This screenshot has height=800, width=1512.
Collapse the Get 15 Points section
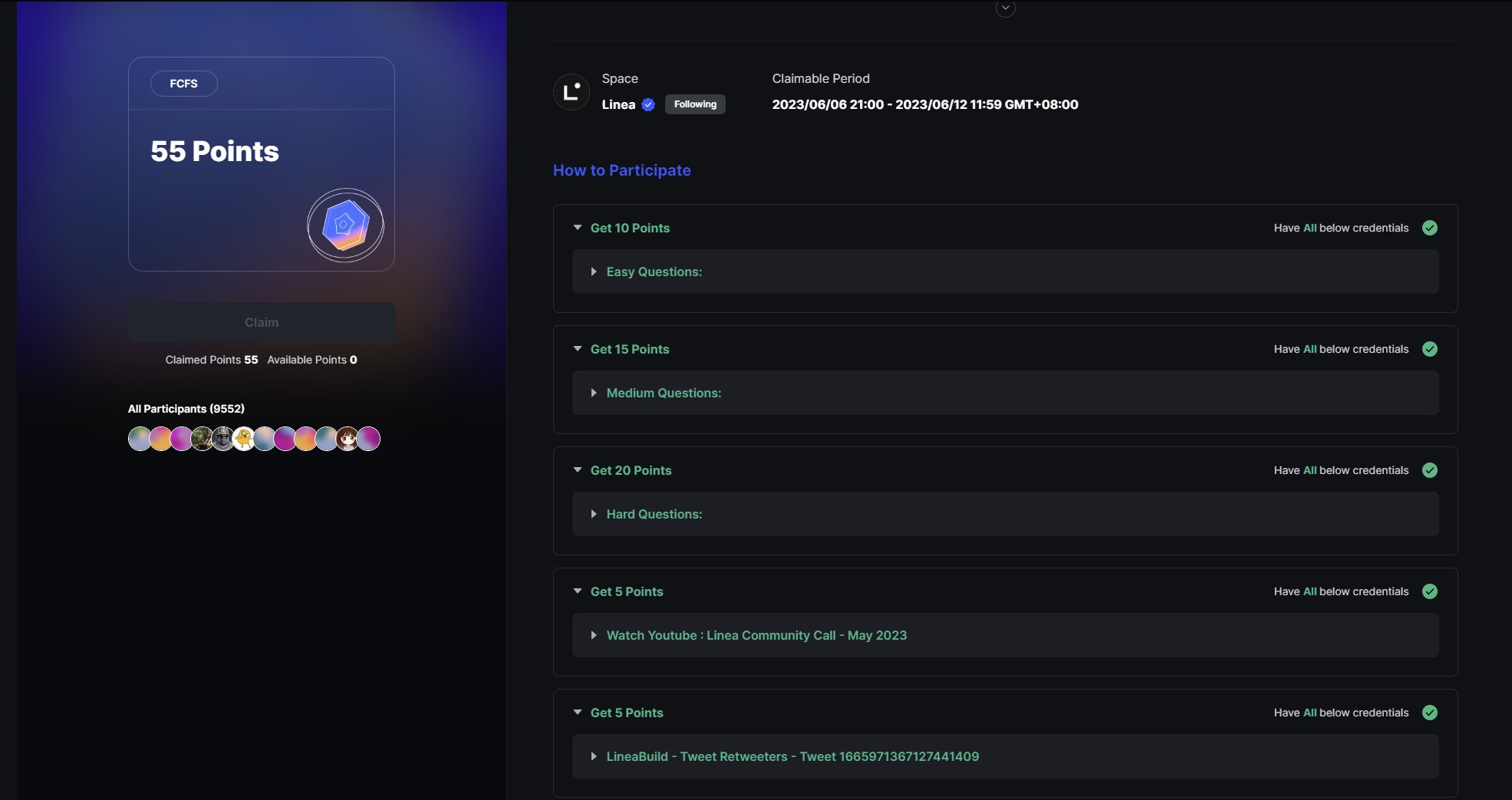click(x=578, y=349)
